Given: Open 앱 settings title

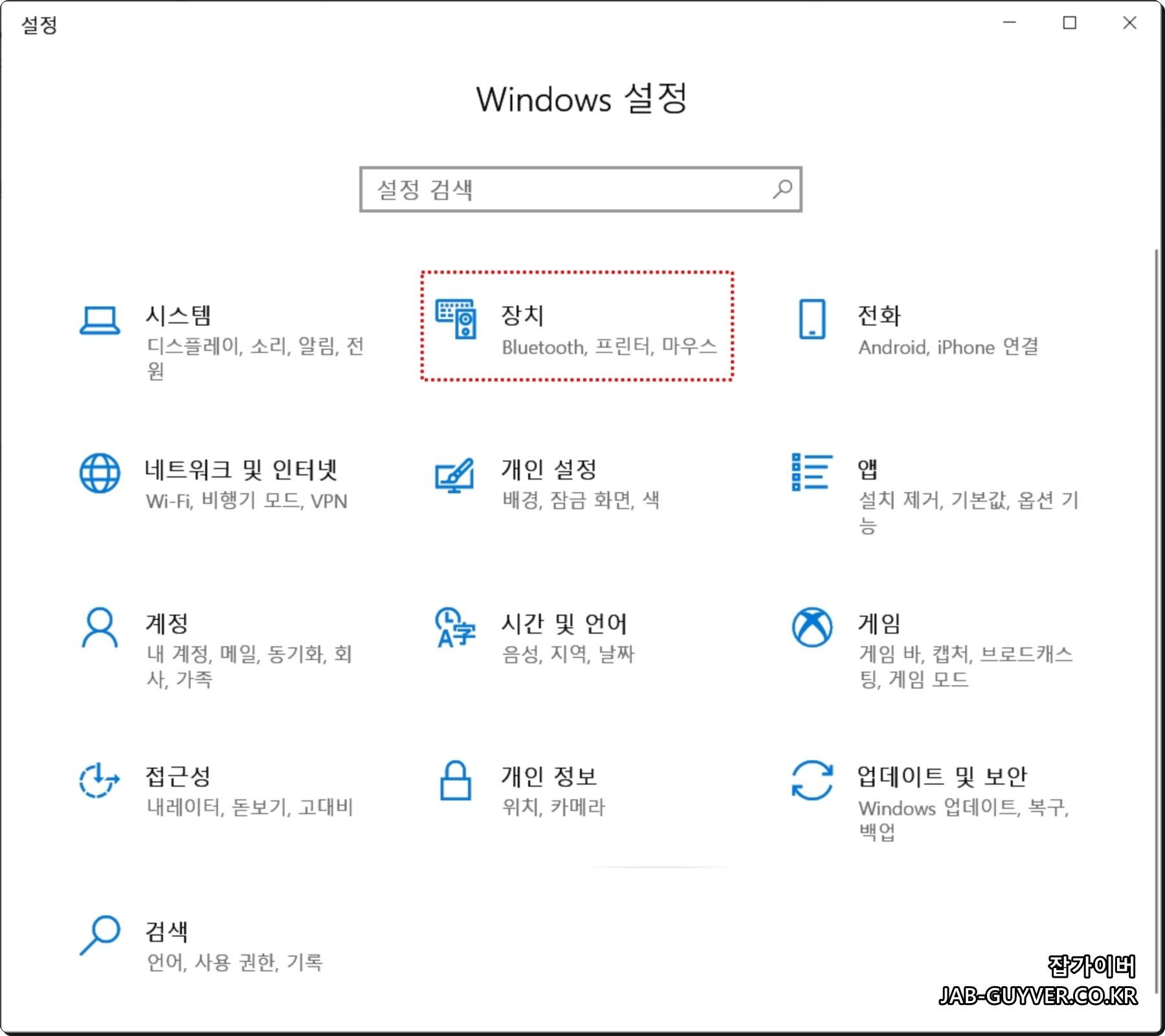Looking at the screenshot, I should pyautogui.click(x=868, y=470).
